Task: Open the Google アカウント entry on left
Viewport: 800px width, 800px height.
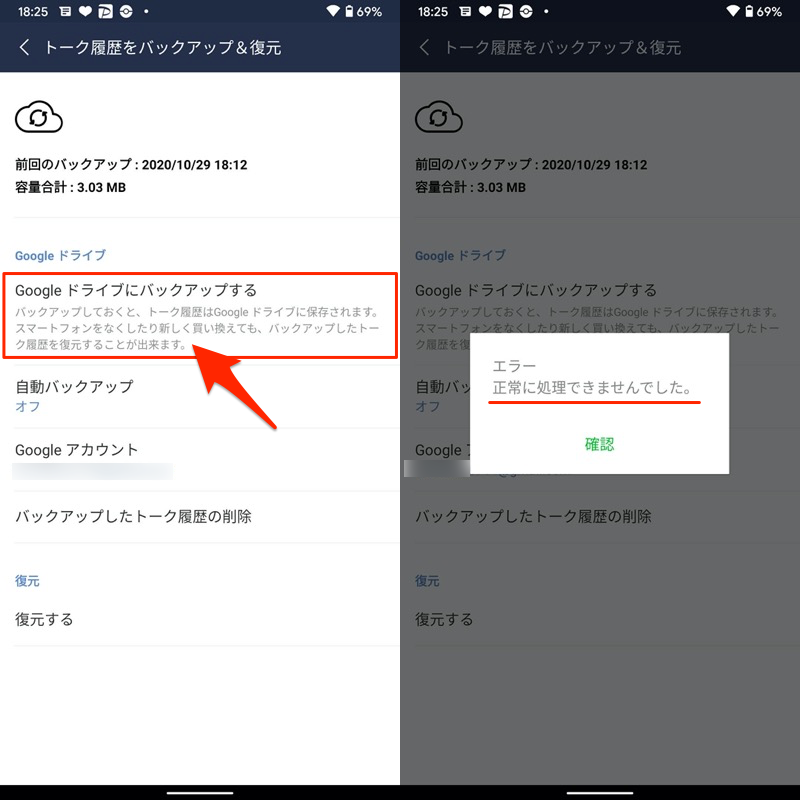Action: coord(200,460)
